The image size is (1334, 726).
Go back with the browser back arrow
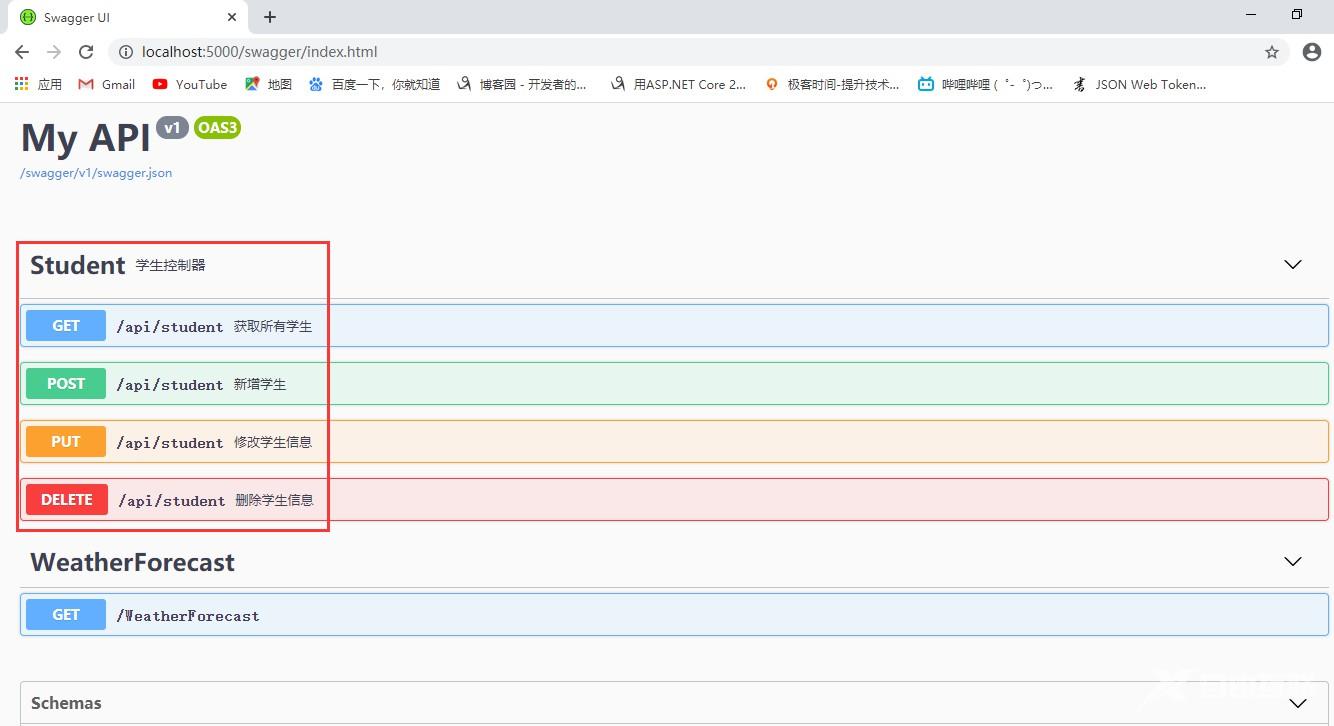pyautogui.click(x=22, y=52)
